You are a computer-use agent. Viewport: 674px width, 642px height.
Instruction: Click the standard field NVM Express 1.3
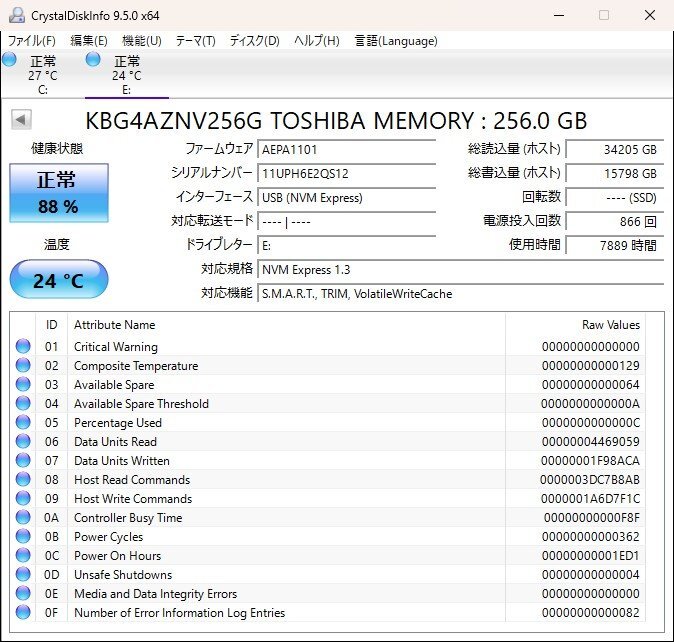(x=461, y=270)
